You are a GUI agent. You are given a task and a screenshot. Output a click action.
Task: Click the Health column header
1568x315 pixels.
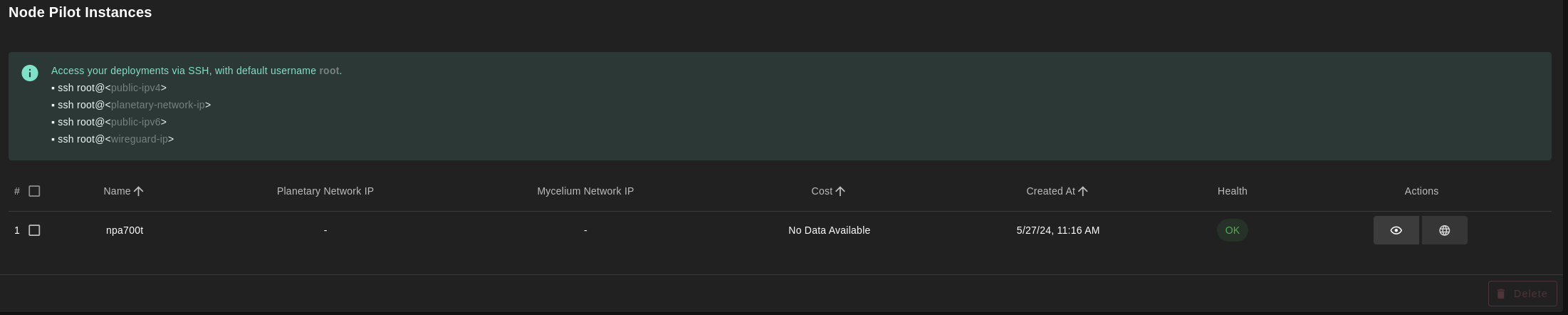point(1232,191)
